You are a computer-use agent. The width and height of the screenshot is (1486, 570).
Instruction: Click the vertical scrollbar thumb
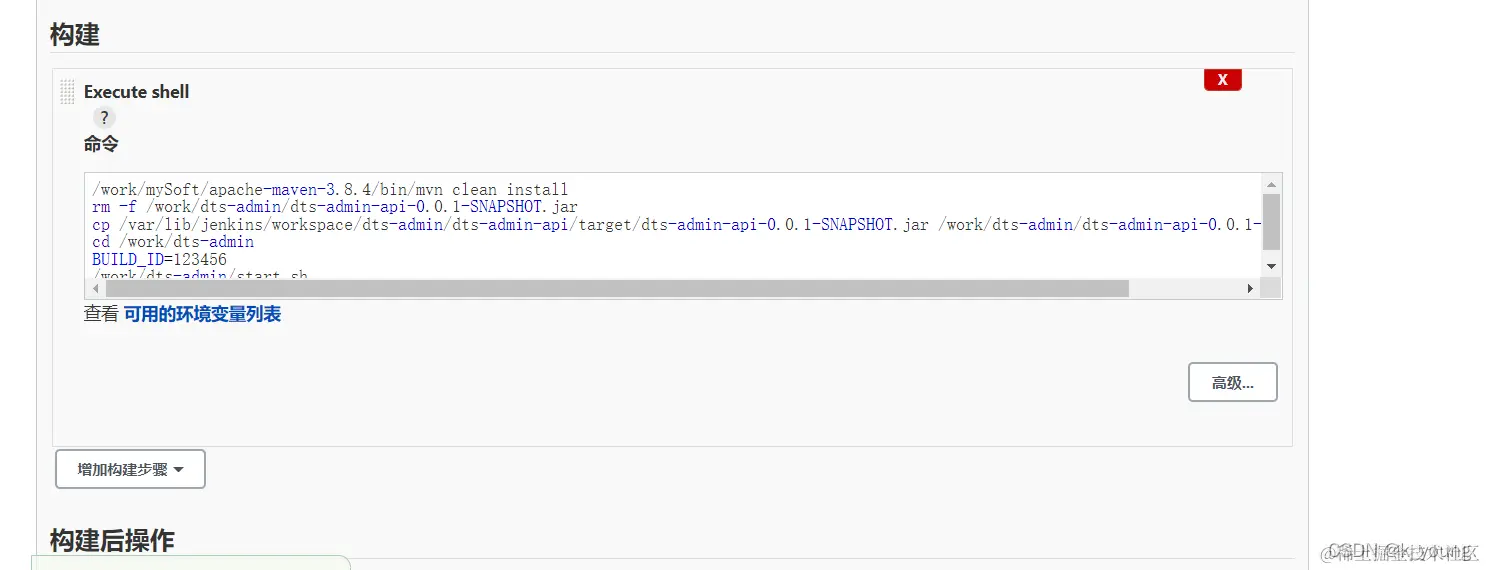(1271, 221)
